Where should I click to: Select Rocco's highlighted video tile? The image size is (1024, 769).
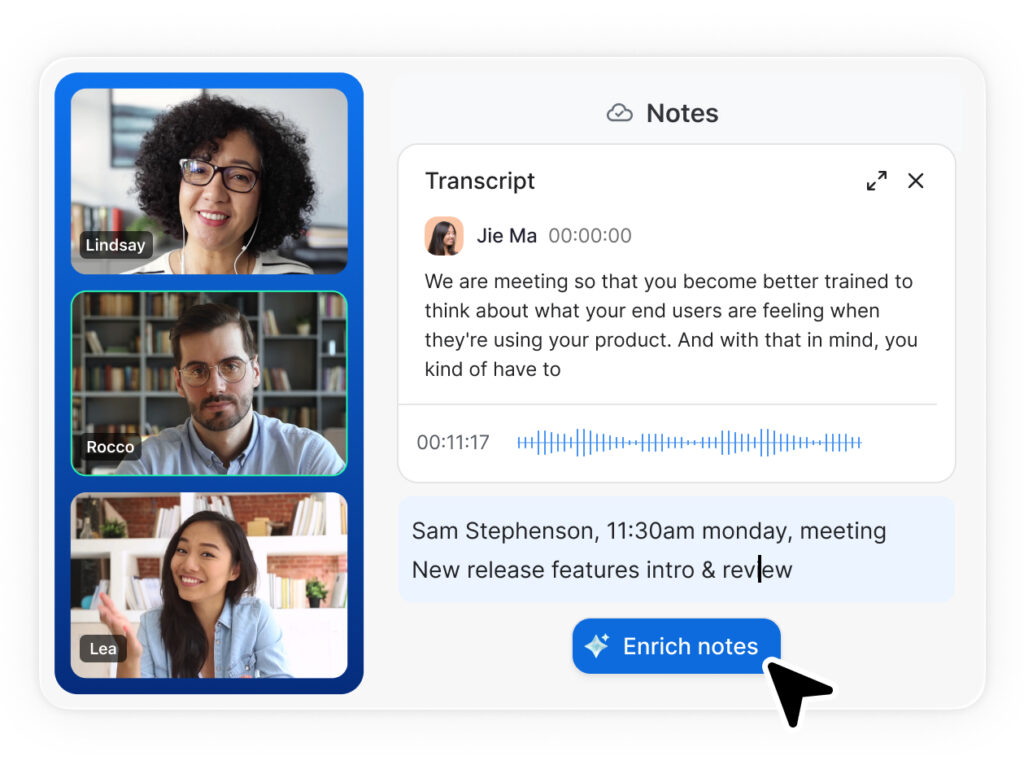[x=209, y=382]
